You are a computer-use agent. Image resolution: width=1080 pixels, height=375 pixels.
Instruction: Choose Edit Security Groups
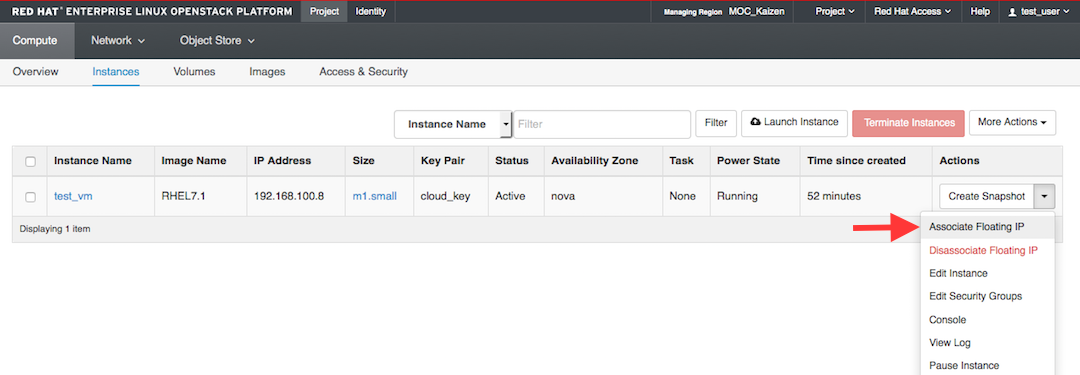(x=987, y=296)
